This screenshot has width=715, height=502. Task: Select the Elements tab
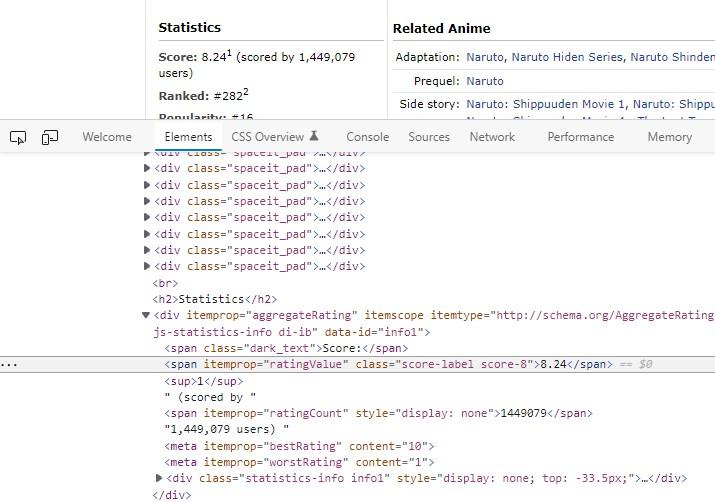pyautogui.click(x=188, y=137)
